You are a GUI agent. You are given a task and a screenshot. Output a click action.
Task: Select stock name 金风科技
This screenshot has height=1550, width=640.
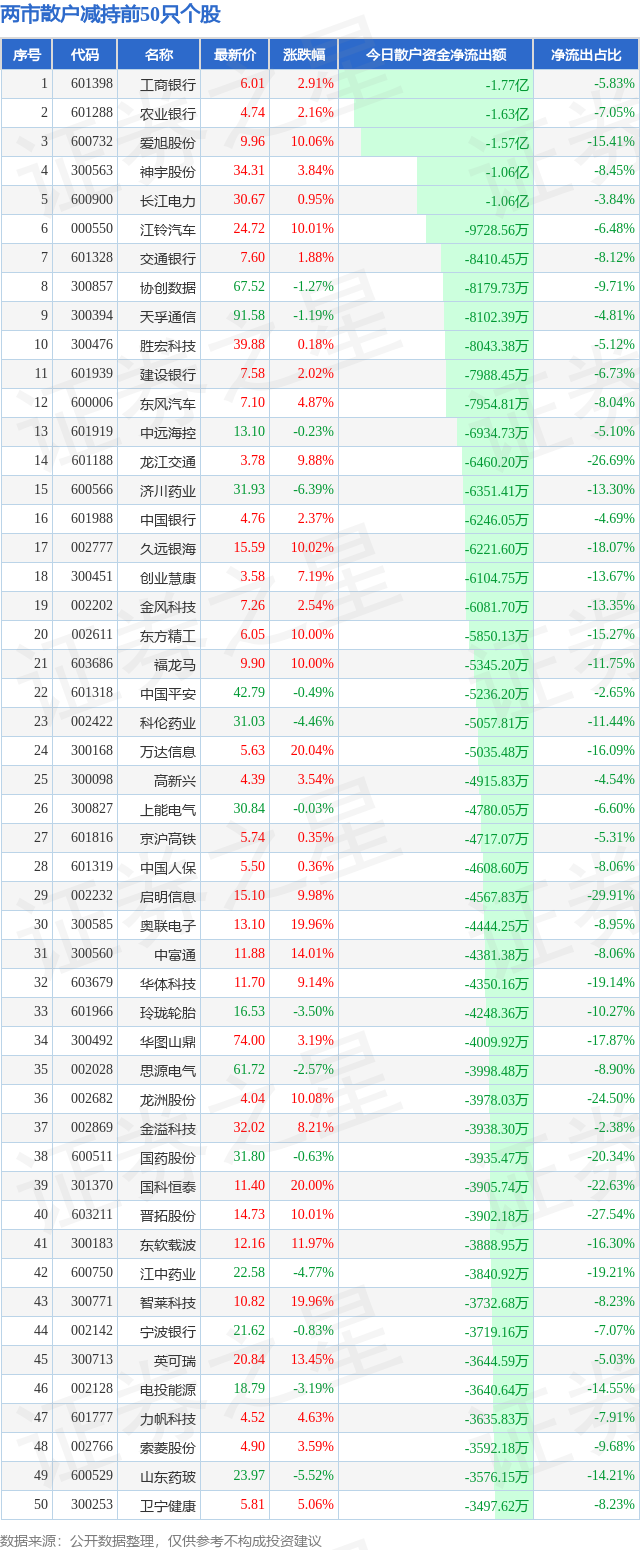pyautogui.click(x=168, y=607)
